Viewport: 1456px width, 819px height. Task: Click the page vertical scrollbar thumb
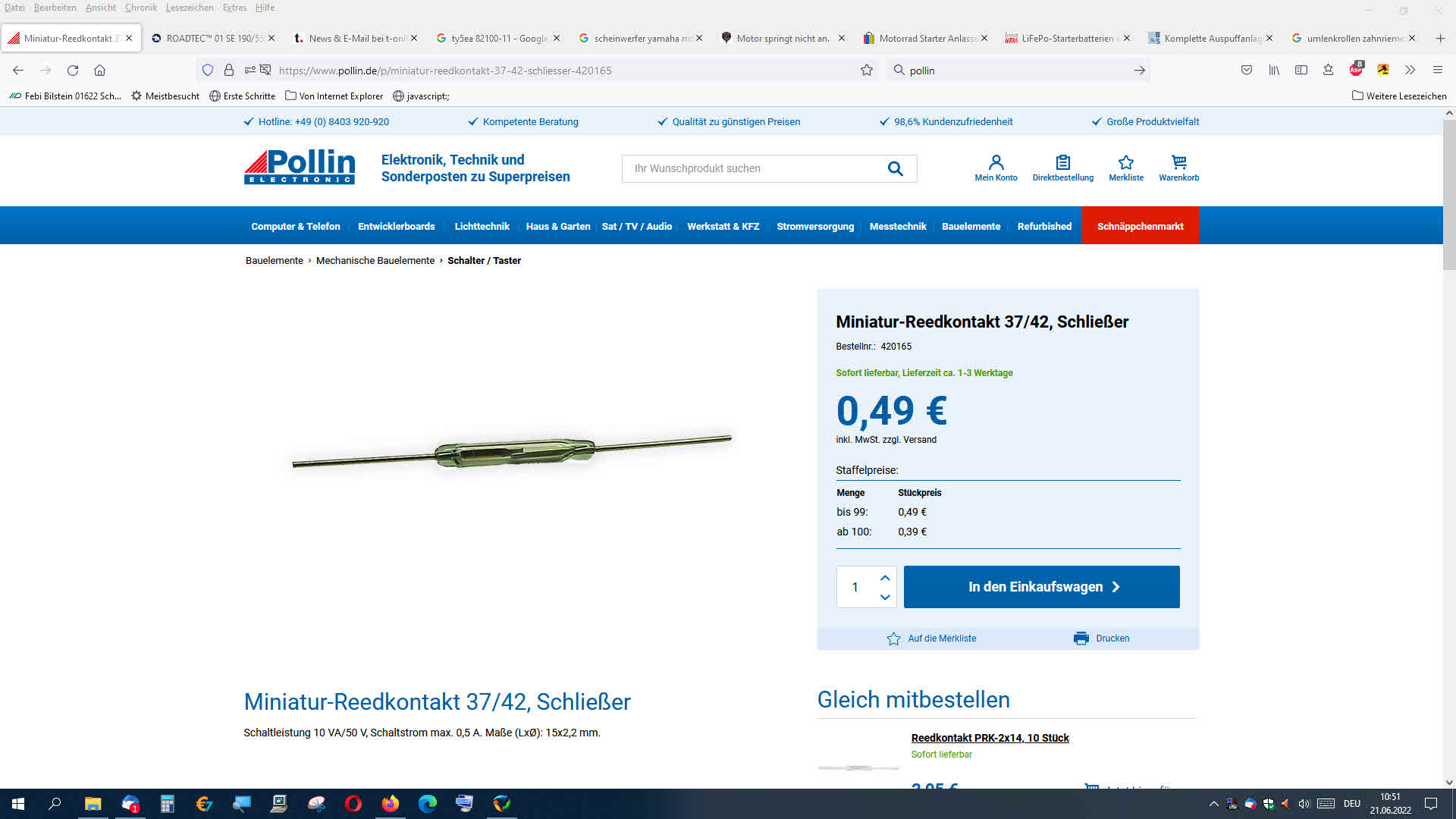[1449, 194]
